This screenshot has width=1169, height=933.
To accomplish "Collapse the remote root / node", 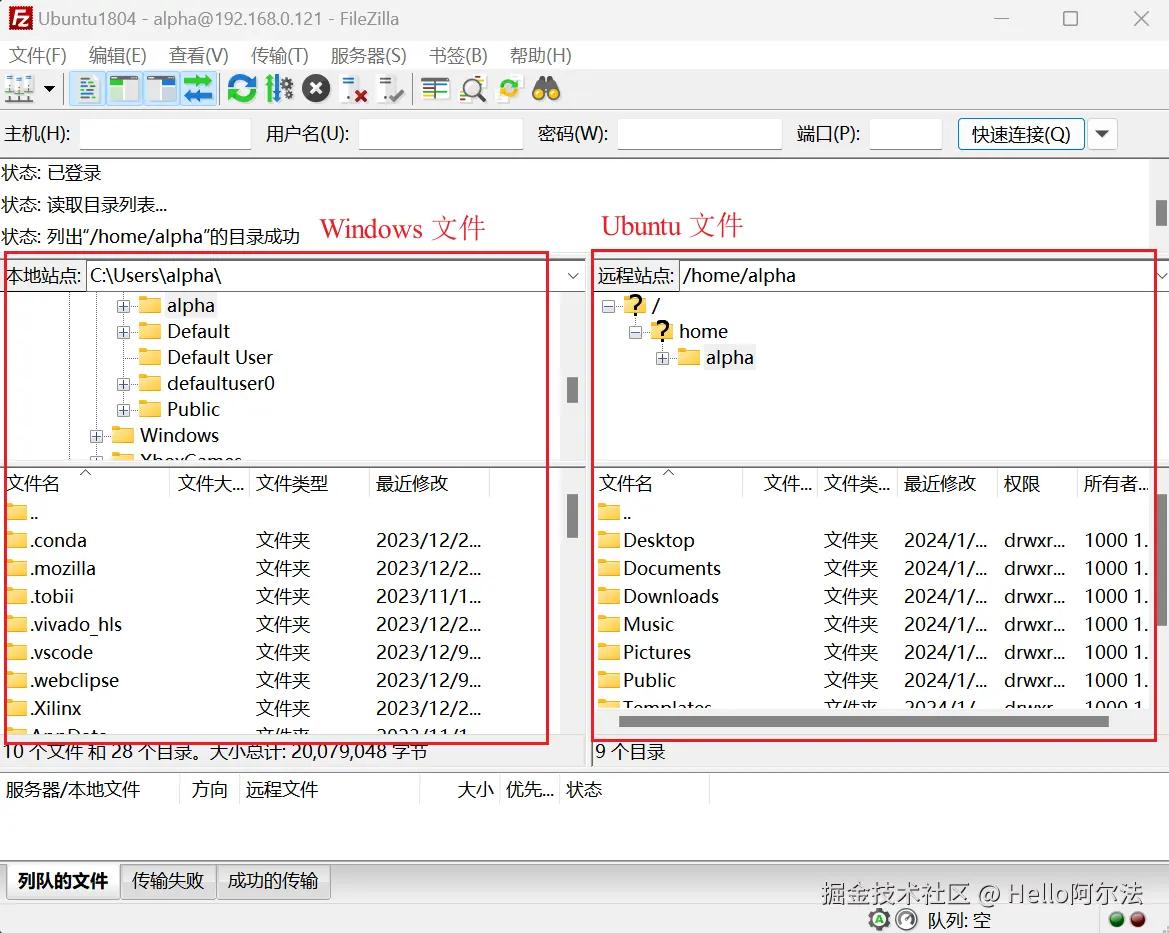I will coord(608,306).
